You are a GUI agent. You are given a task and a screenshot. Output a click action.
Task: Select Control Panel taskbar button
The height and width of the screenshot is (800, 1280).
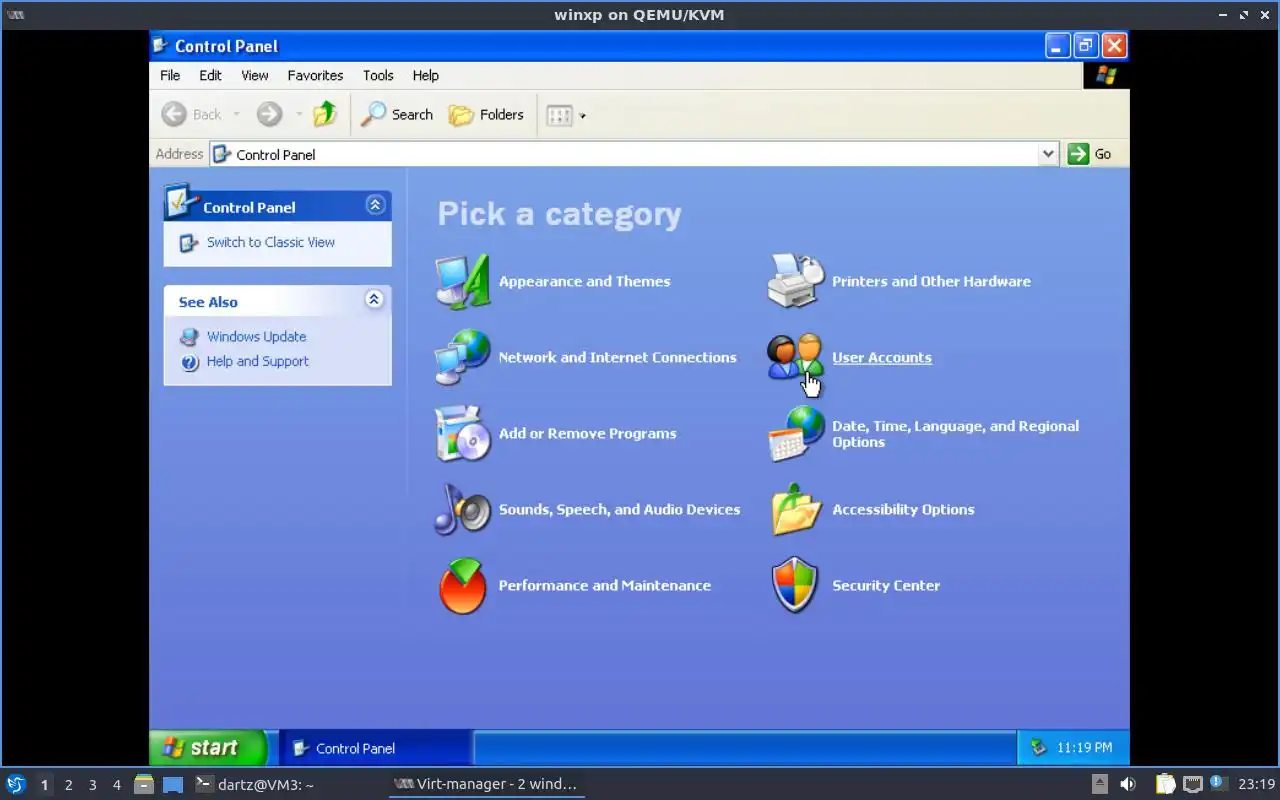374,748
